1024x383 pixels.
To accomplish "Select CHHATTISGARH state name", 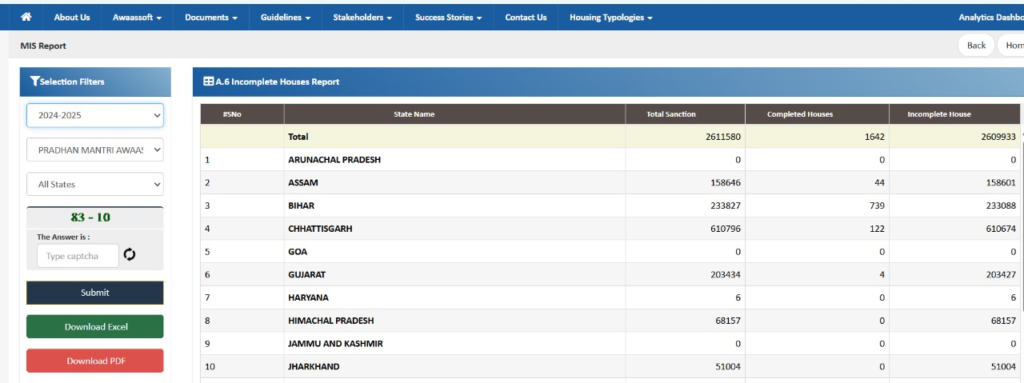I will pos(321,229).
